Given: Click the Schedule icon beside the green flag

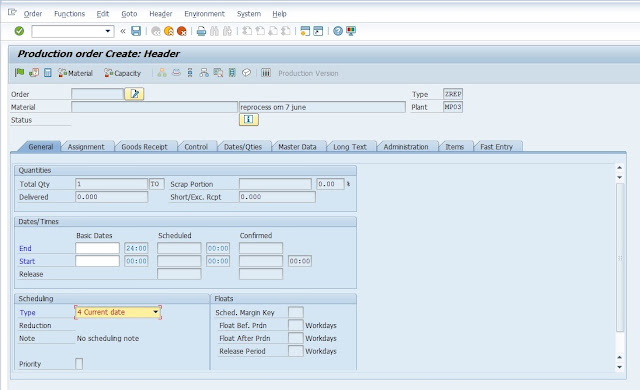Looking at the screenshot, I should tap(34, 73).
